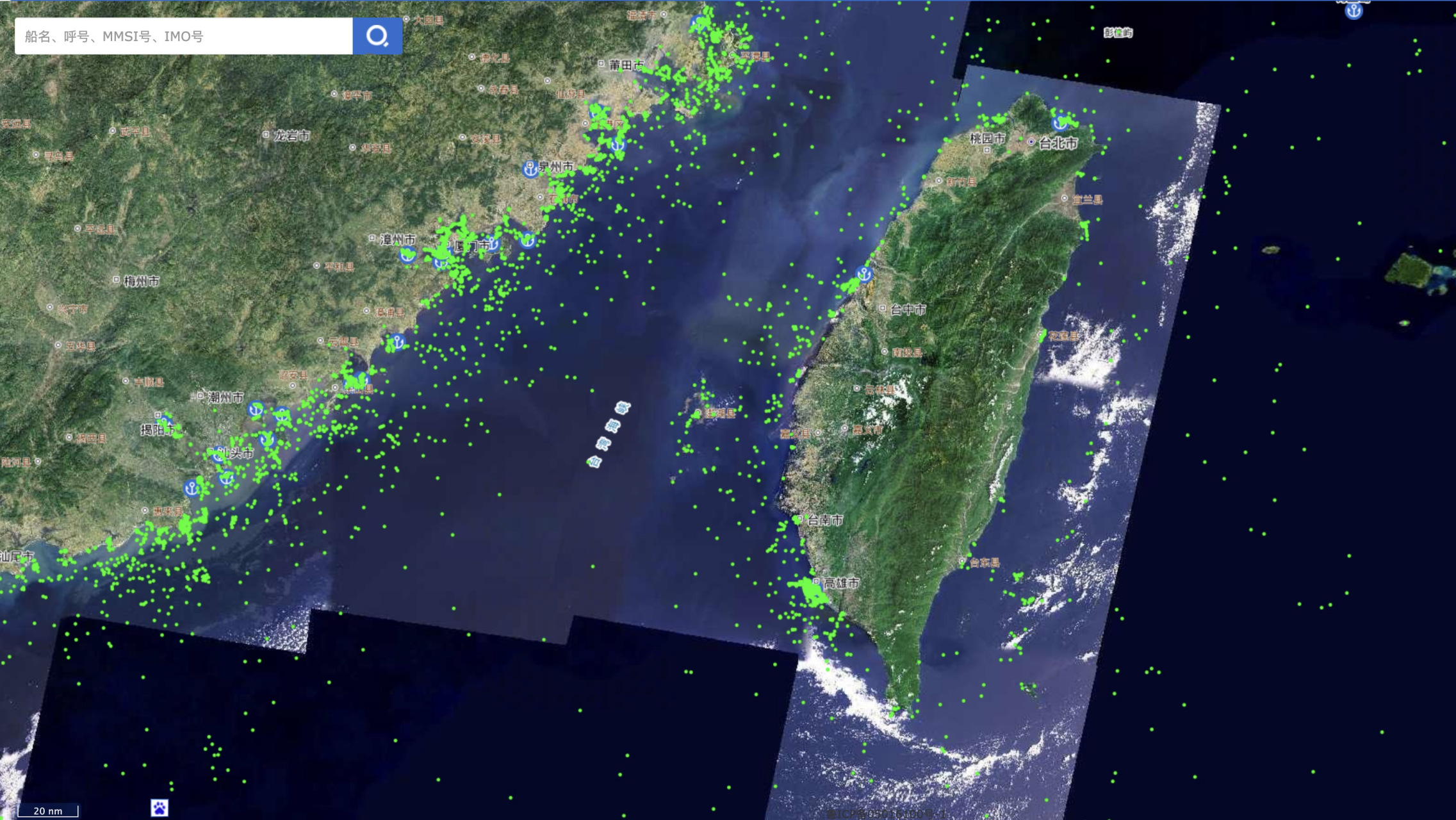
Task: Click the blue magnifier search button
Action: click(377, 36)
